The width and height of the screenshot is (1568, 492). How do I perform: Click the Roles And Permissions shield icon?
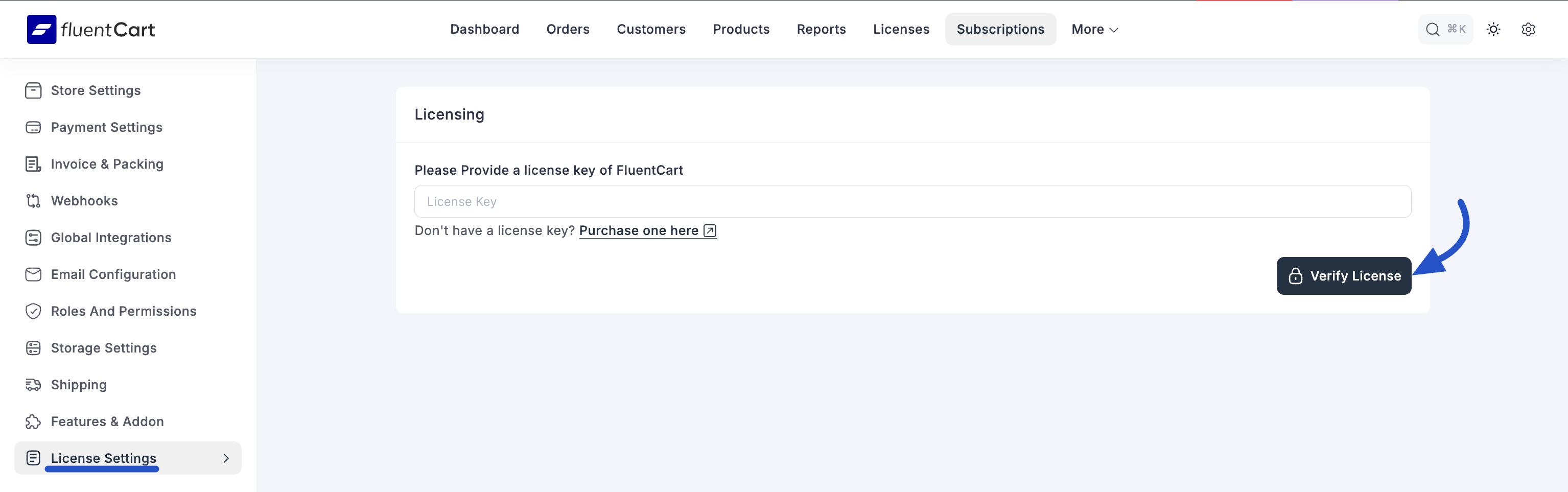tap(34, 311)
